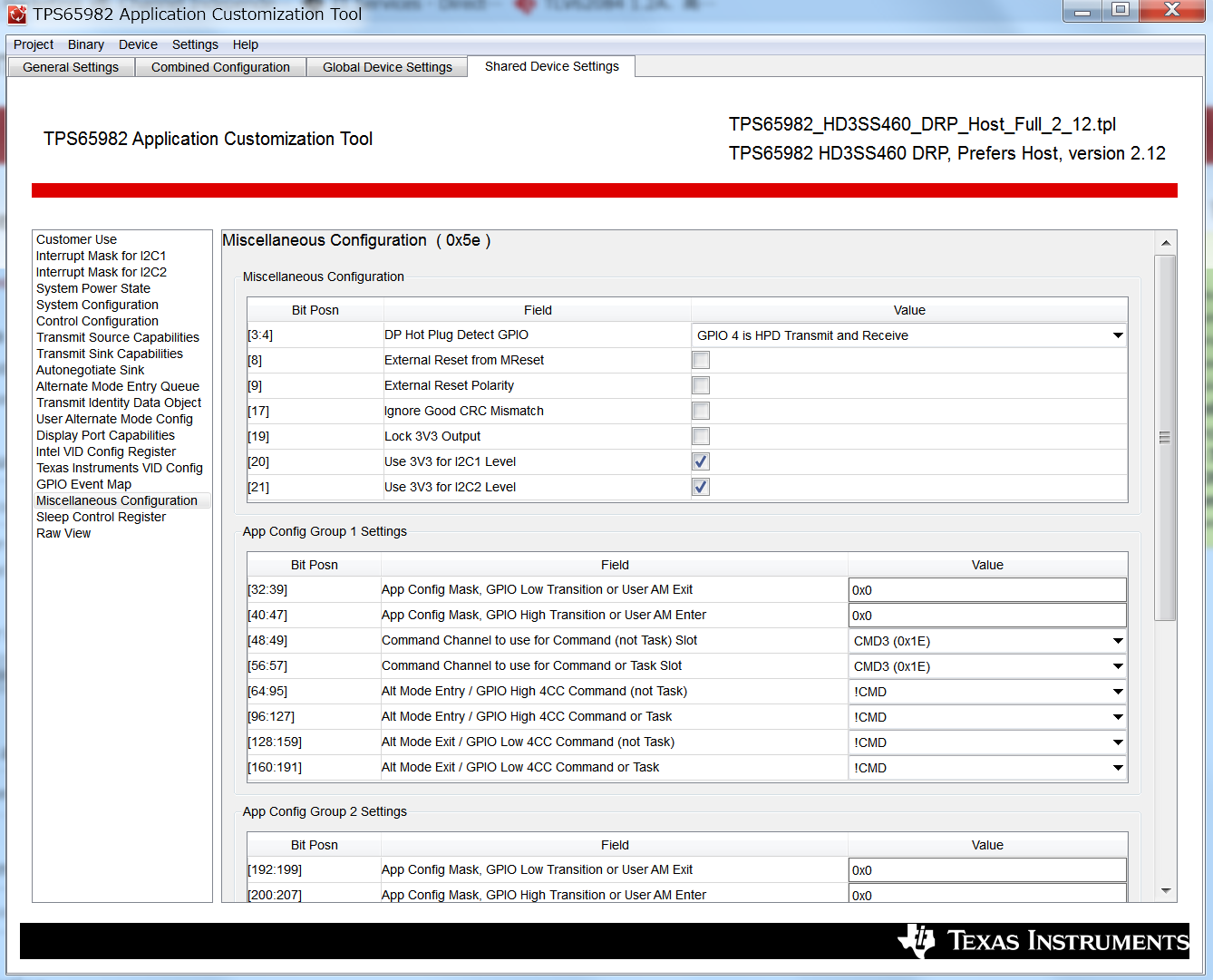Uncheck Use 3V3 for I2C2 Level
Viewport: 1213px width, 980px height.
tap(701, 487)
